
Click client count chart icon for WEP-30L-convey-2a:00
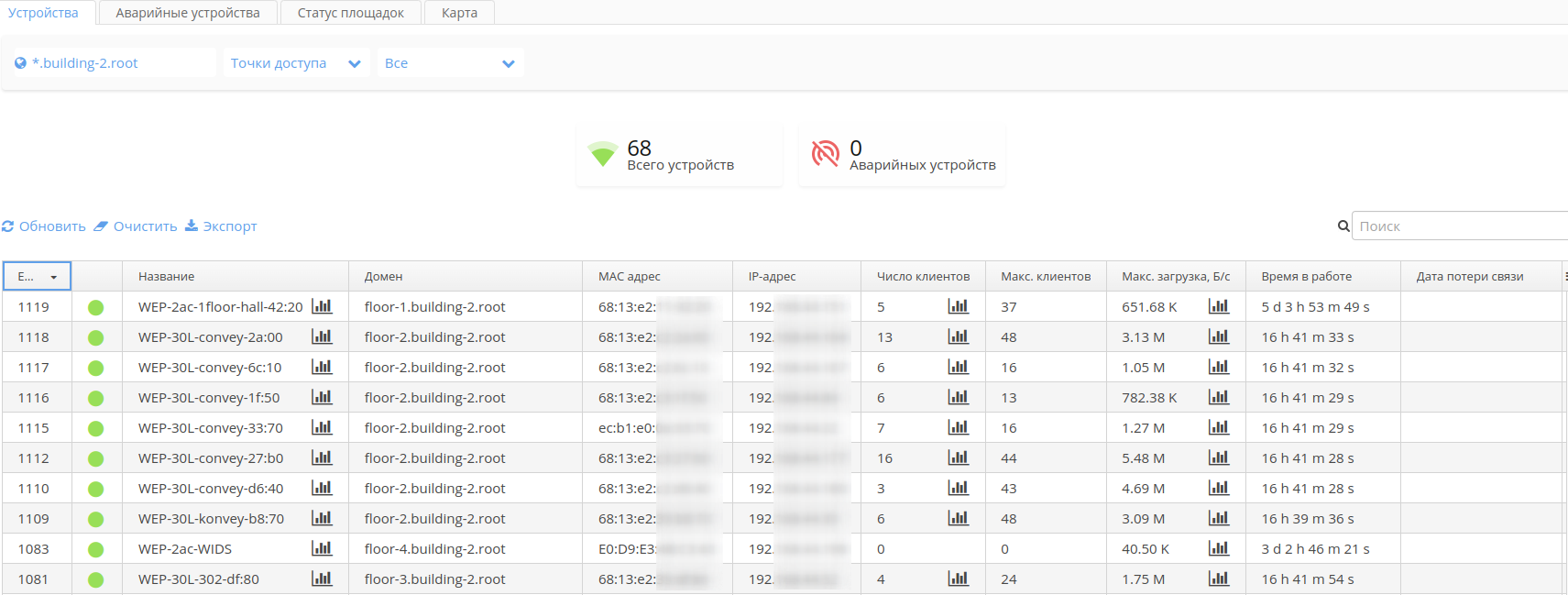tap(958, 336)
